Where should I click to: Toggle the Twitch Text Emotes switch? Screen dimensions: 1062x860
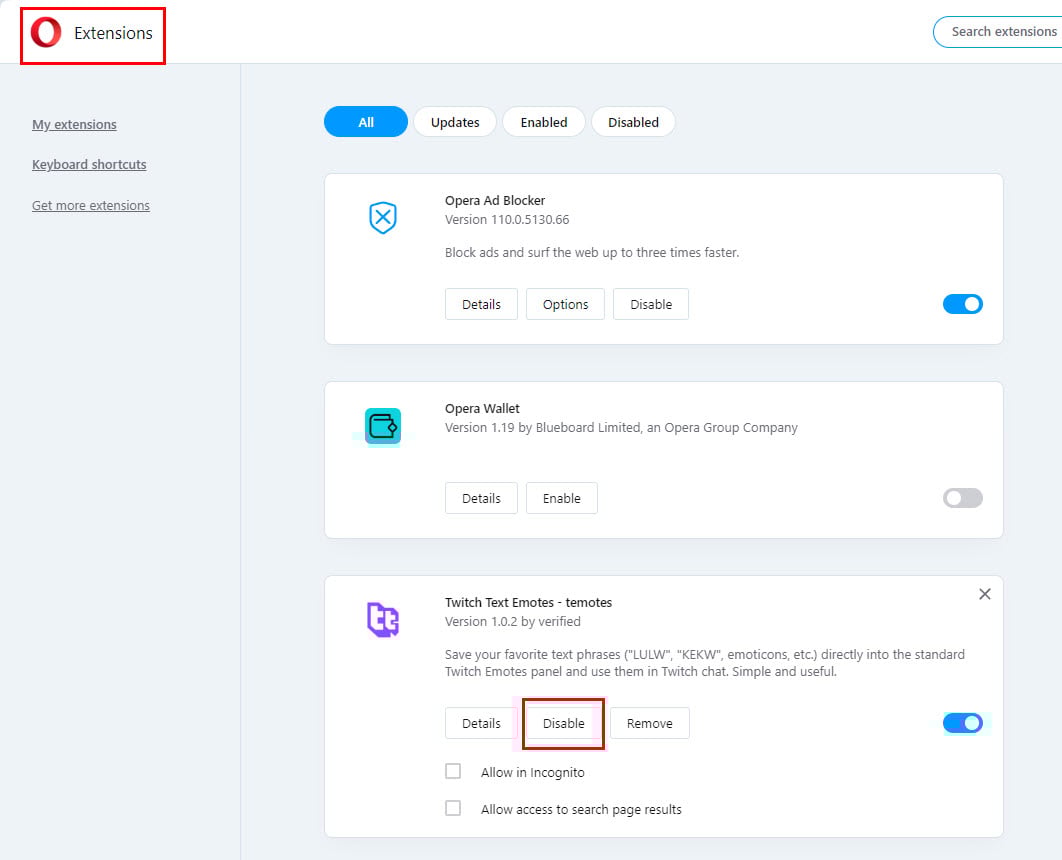pos(962,723)
